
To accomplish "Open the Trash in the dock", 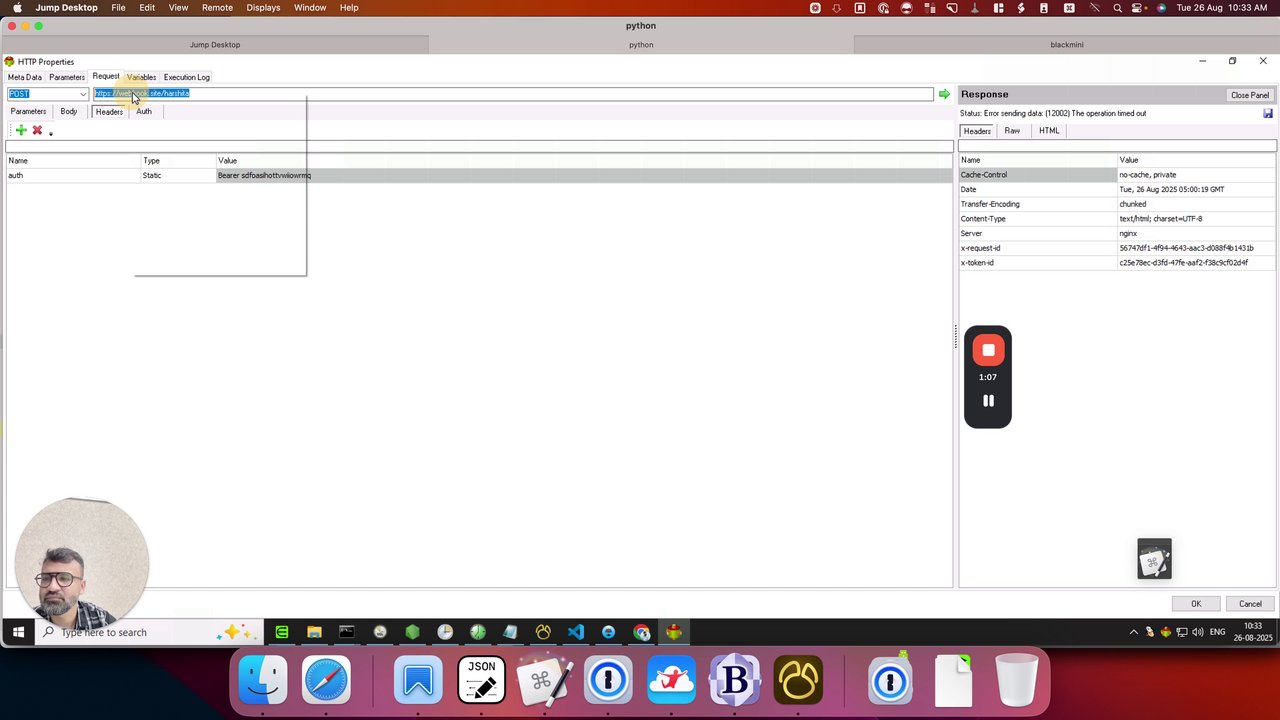I will click(x=1017, y=680).
